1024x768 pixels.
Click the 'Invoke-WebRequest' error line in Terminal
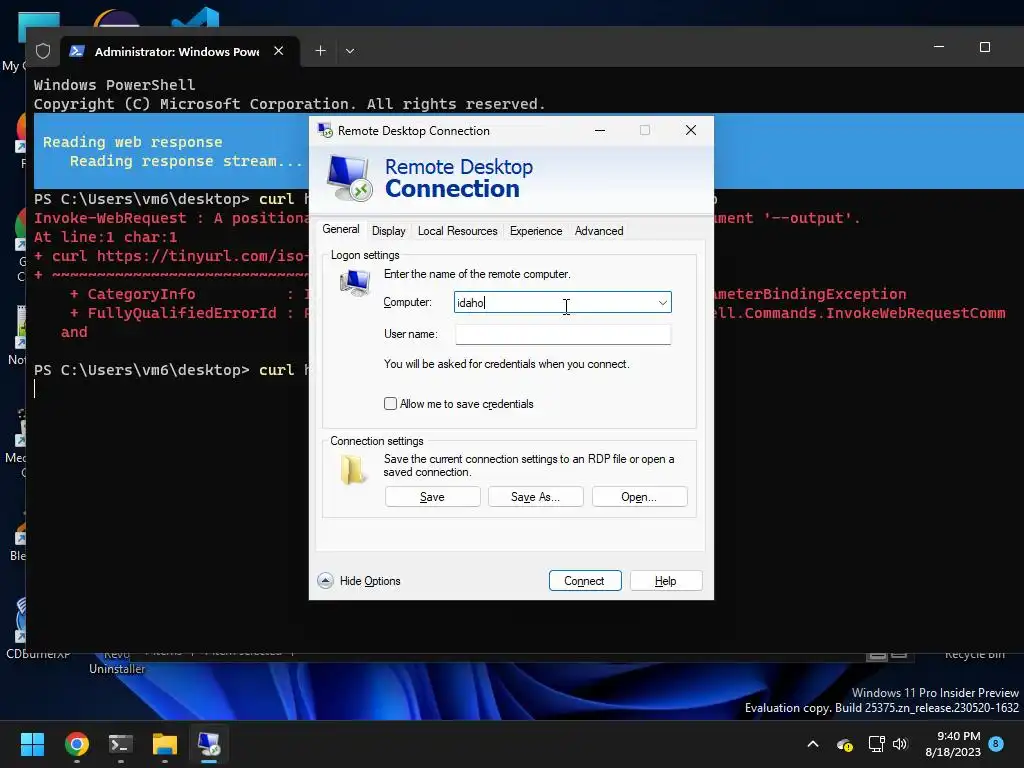pyautogui.click(x=171, y=218)
